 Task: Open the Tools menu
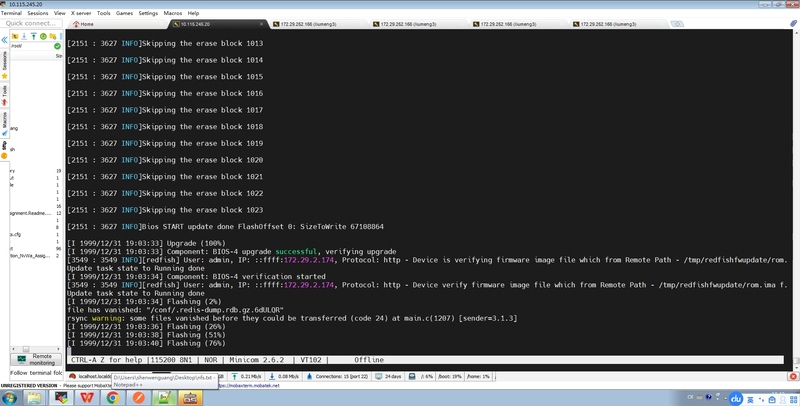(x=104, y=13)
